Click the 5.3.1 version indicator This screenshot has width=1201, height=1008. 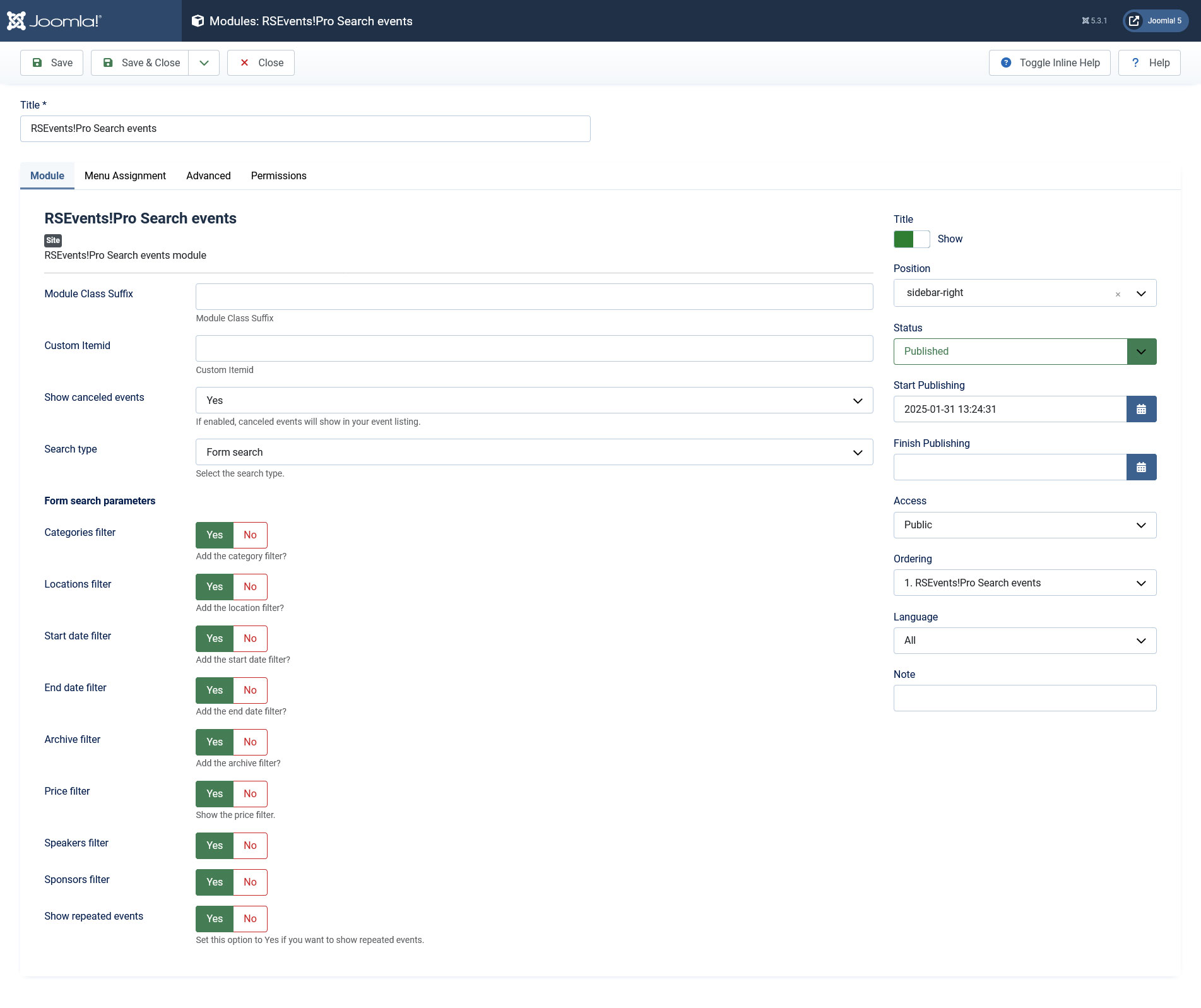(x=1094, y=21)
